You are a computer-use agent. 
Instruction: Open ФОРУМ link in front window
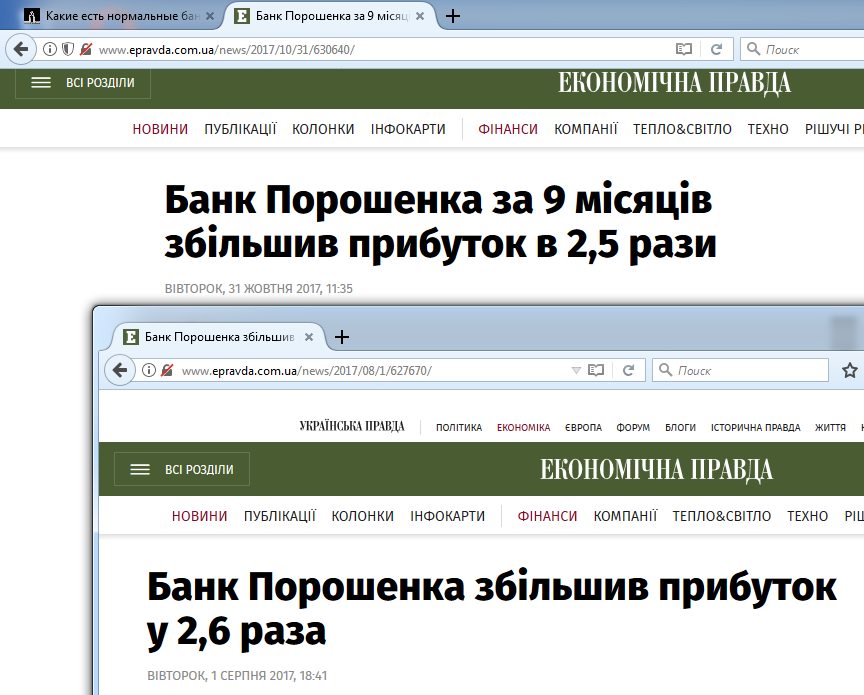pos(633,427)
